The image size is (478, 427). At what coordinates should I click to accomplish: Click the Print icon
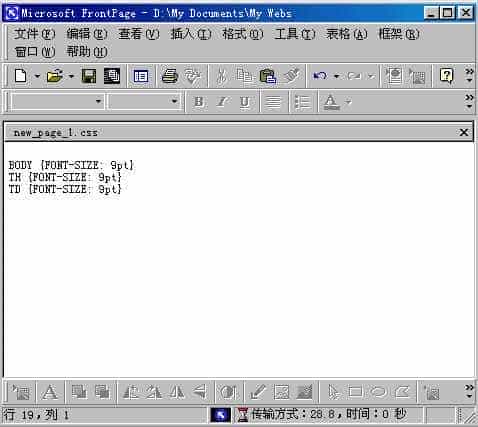click(170, 76)
